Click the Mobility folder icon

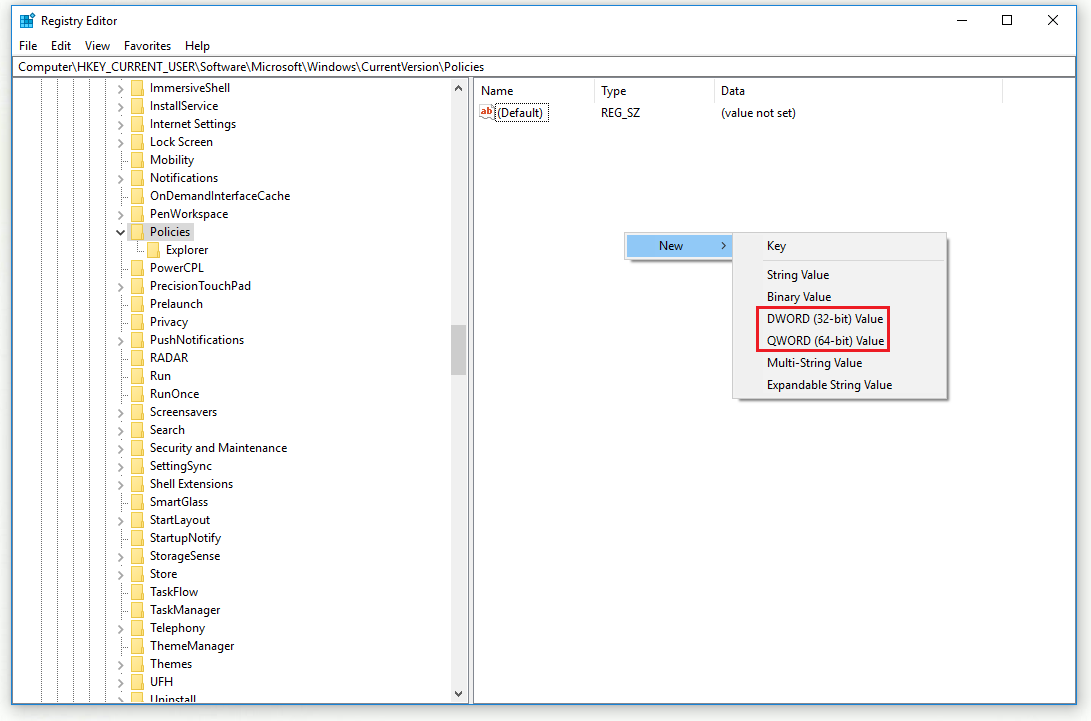[137, 160]
